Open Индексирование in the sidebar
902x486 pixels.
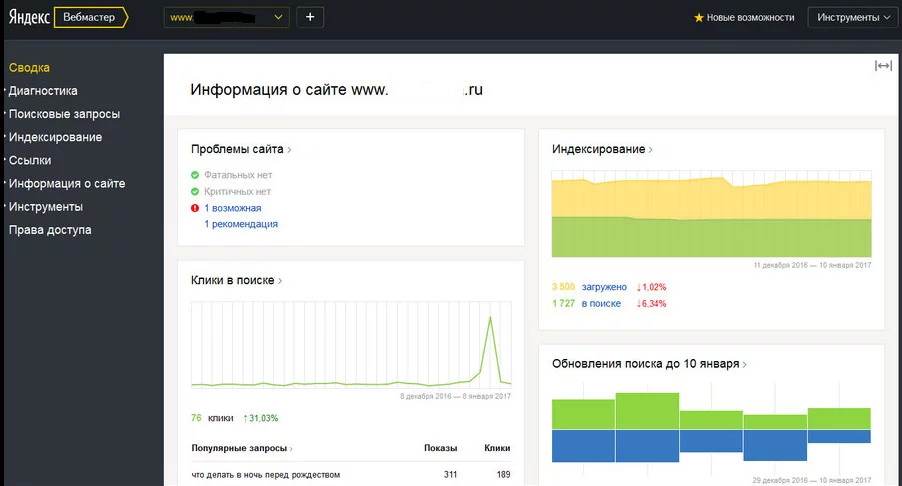55,137
